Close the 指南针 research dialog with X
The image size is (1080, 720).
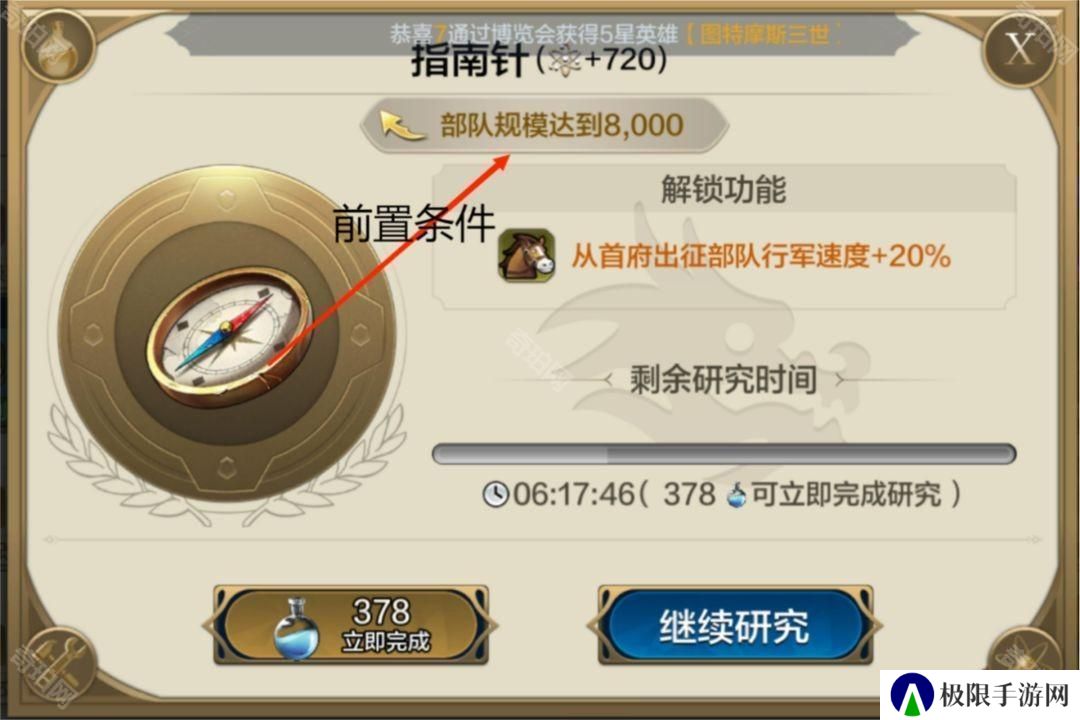coord(1019,50)
